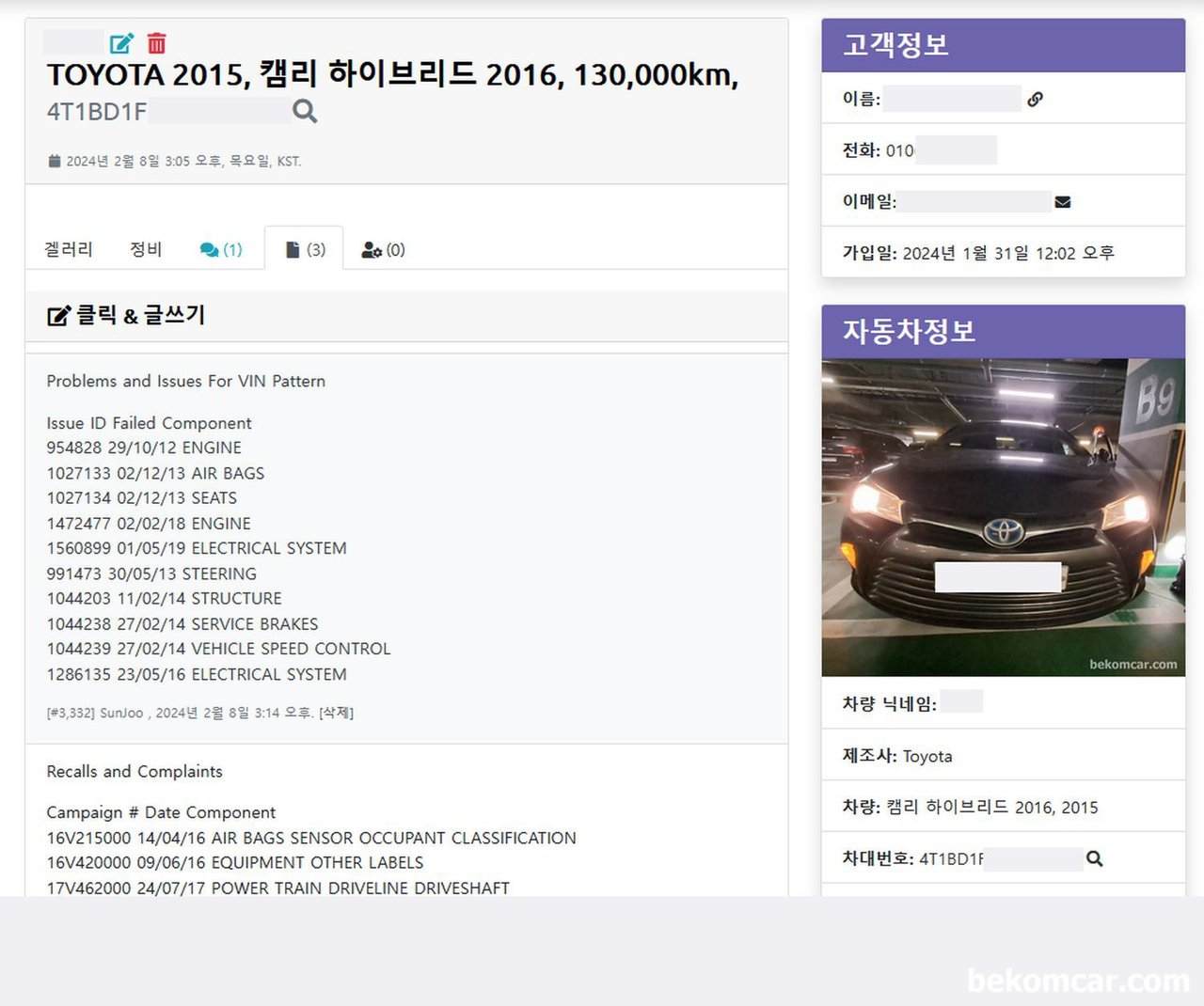The width and height of the screenshot is (1204, 1006).
Task: Click the pencil icon beside 클릭 & 글쓰기
Action: click(58, 316)
